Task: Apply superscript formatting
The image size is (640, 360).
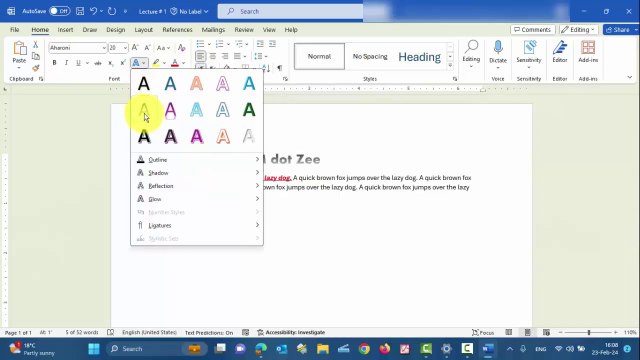Action: (122, 63)
